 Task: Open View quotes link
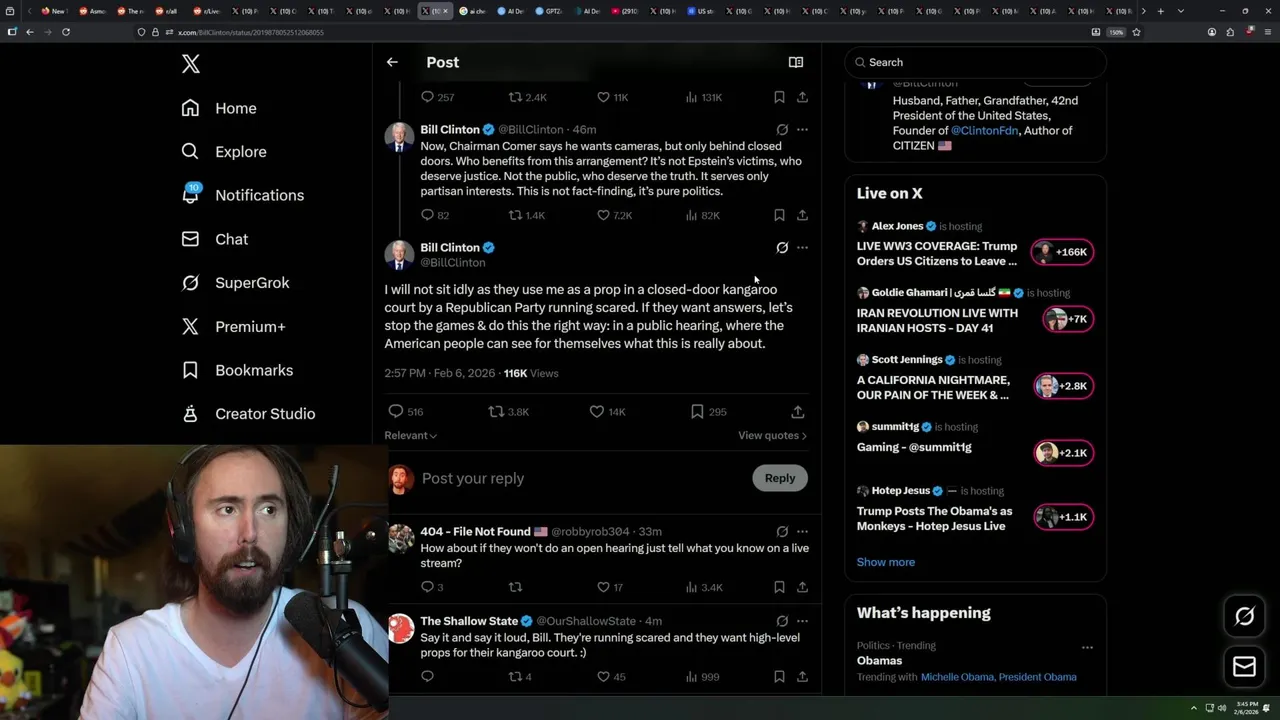773,435
